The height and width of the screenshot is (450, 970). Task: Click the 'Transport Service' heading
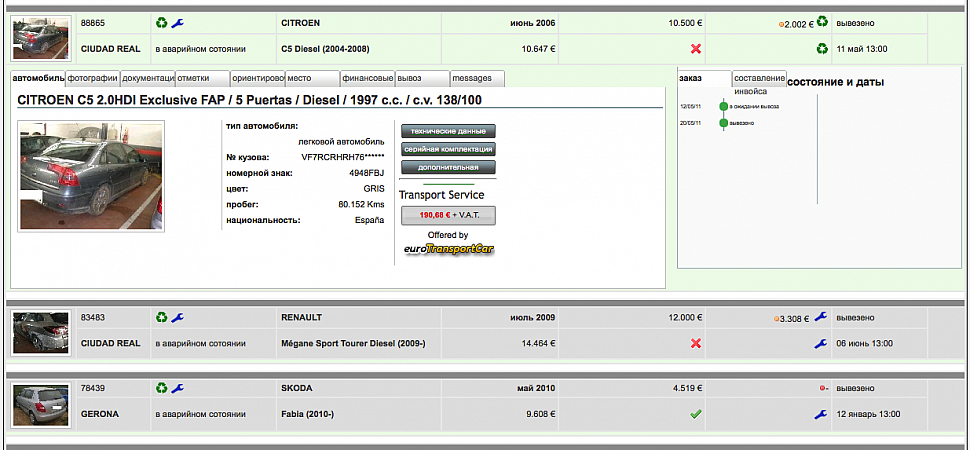(442, 195)
